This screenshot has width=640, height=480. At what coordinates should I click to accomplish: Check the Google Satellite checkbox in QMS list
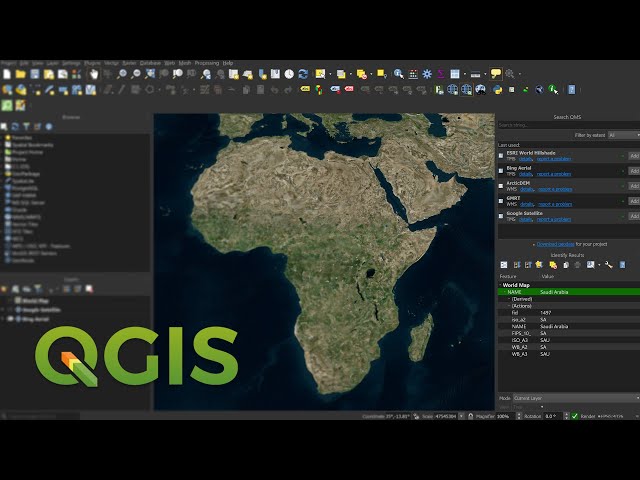(501, 216)
